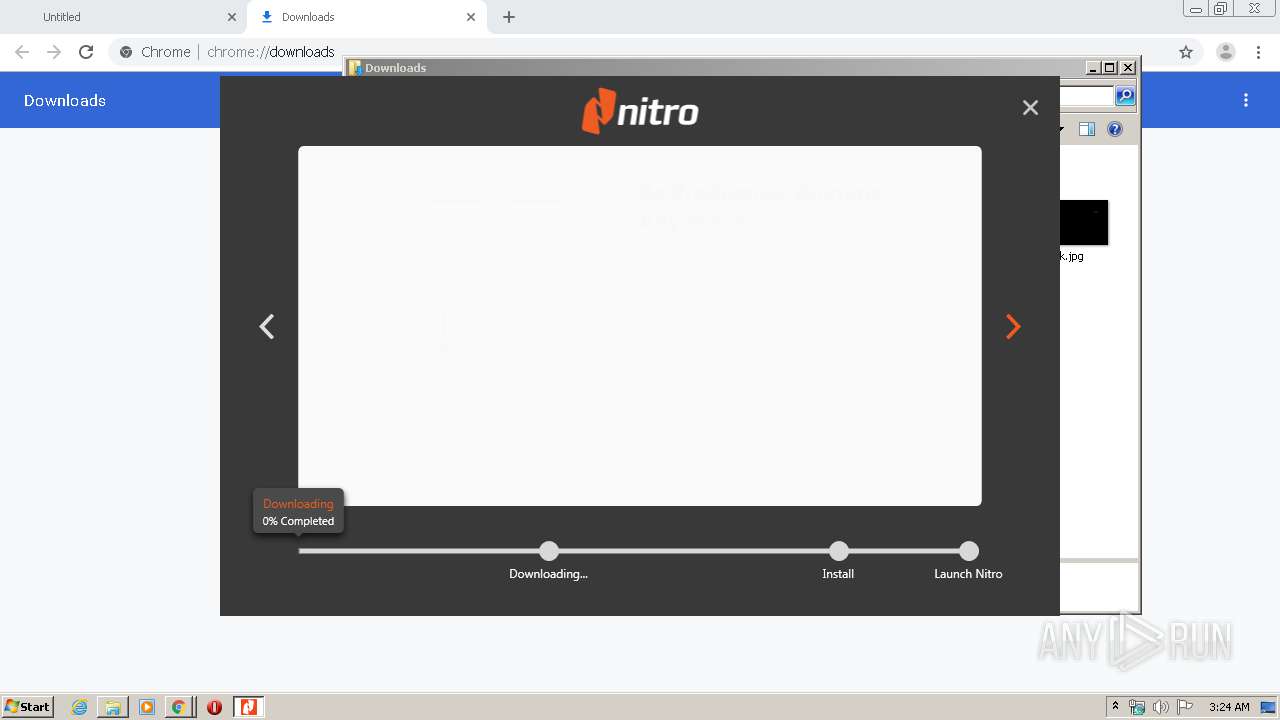Open Windows Explorer from the taskbar
The image size is (1280, 720).
pos(113,707)
